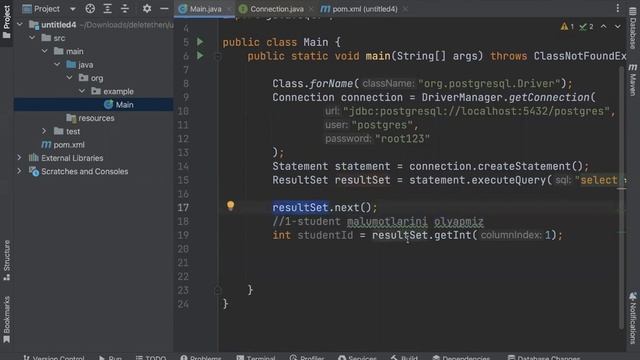Open the Run tool window
The height and width of the screenshot is (360, 640).
pos(110,357)
